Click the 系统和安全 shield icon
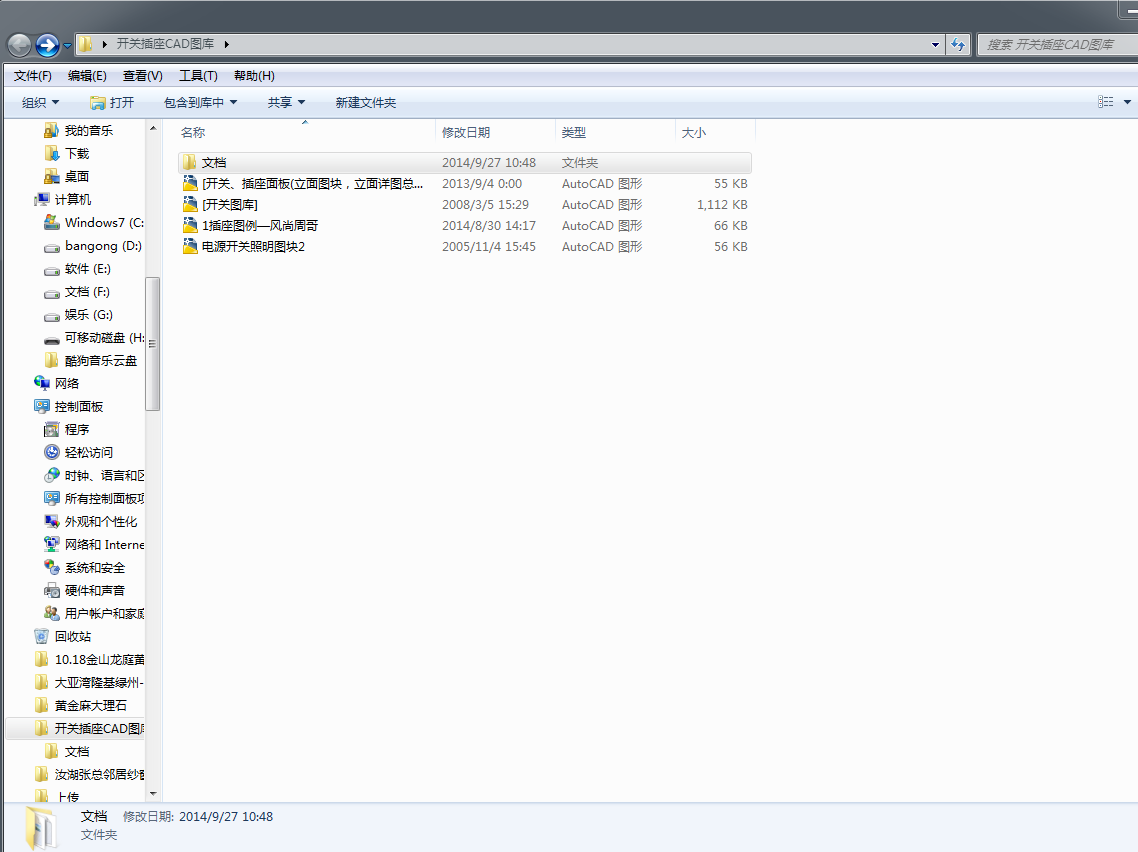The width and height of the screenshot is (1138, 852). 52,568
